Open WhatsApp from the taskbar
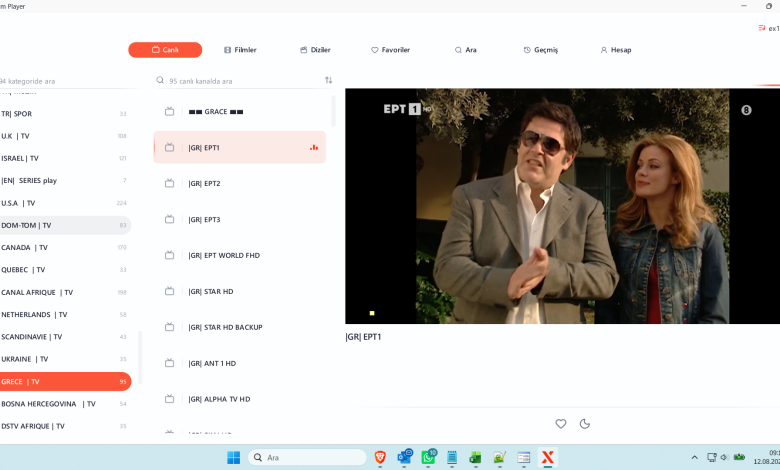The width and height of the screenshot is (780, 470). coord(428,457)
